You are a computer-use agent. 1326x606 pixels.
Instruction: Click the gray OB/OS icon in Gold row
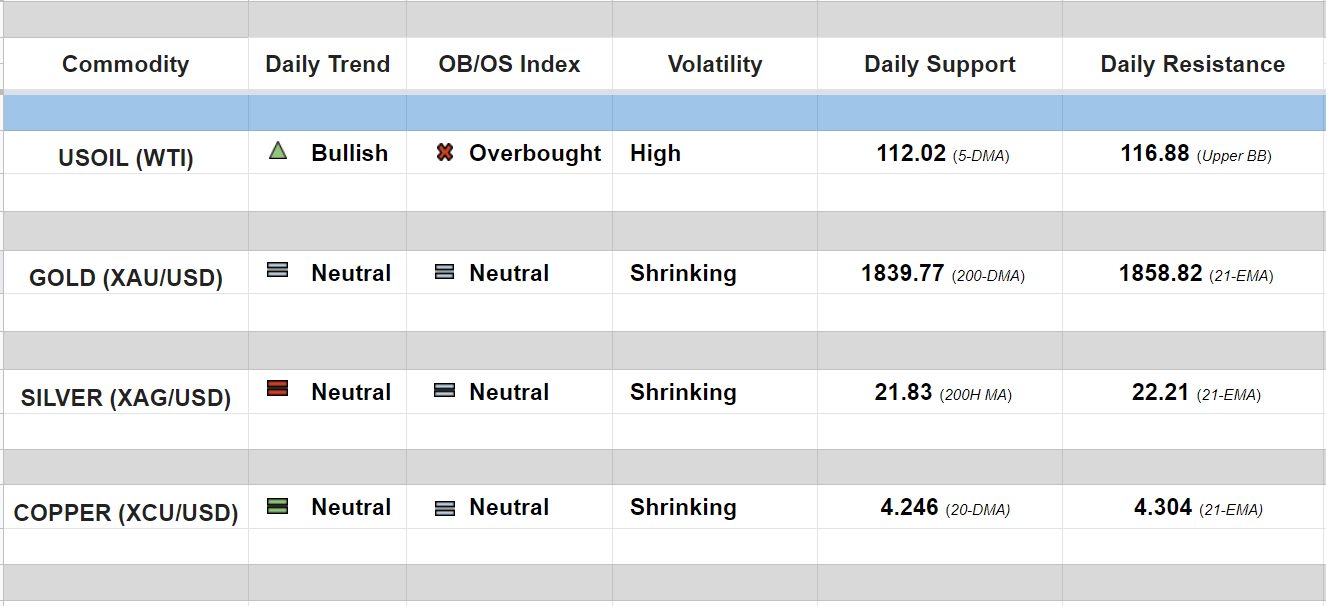pyautogui.click(x=445, y=272)
